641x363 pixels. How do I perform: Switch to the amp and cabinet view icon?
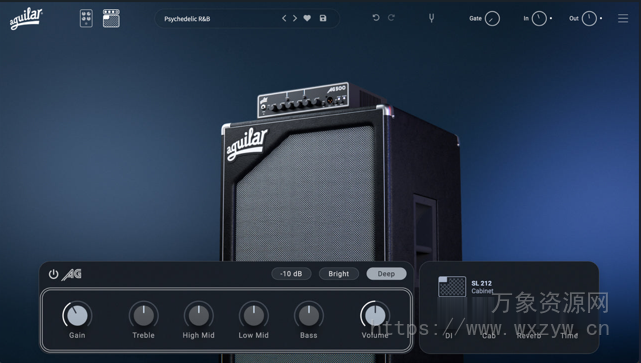pos(111,18)
